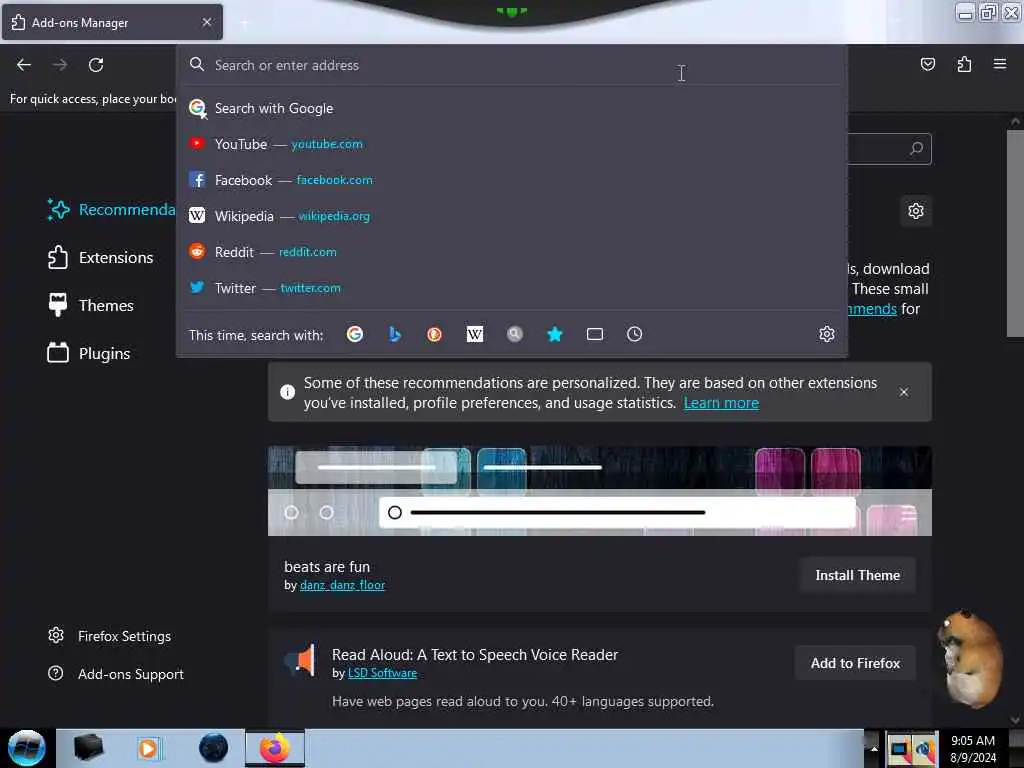1024x768 pixels.
Task: Open the Themes category
Action: tap(91, 306)
